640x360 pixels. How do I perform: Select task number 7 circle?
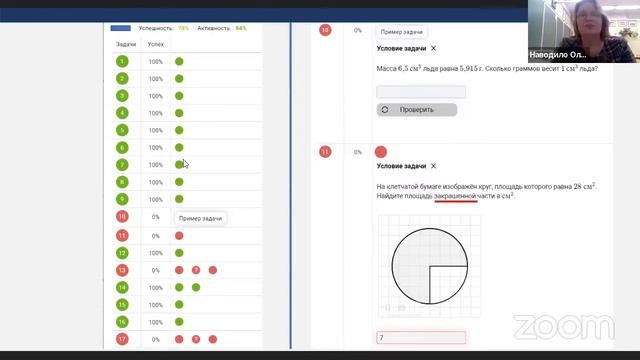122,165
